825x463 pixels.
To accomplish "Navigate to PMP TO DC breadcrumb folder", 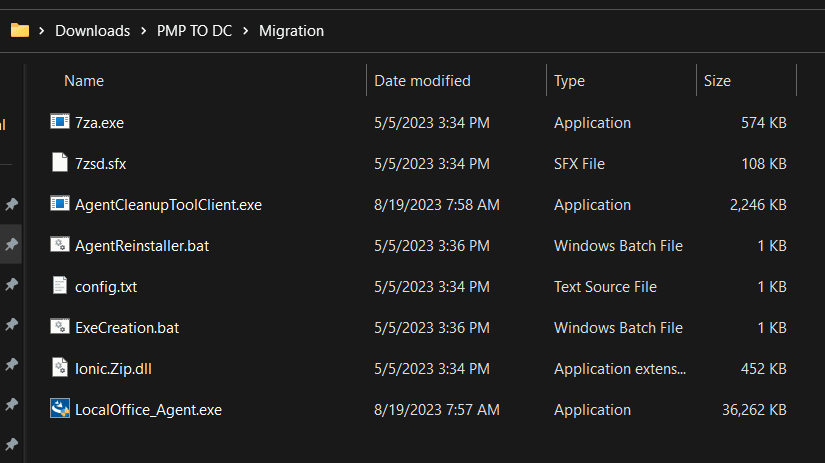I will click(194, 31).
